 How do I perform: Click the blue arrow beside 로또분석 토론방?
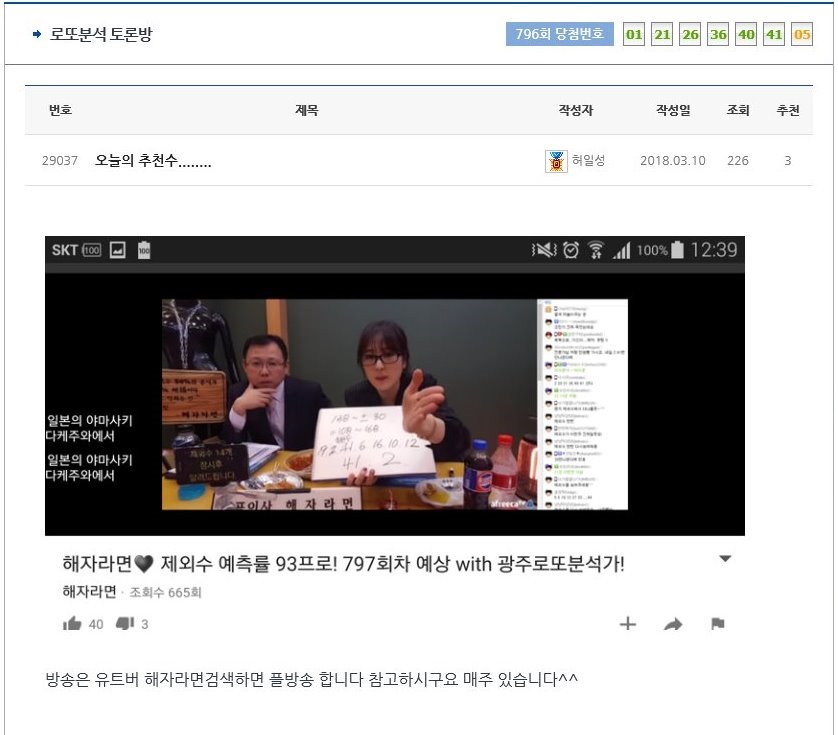[x=37, y=35]
